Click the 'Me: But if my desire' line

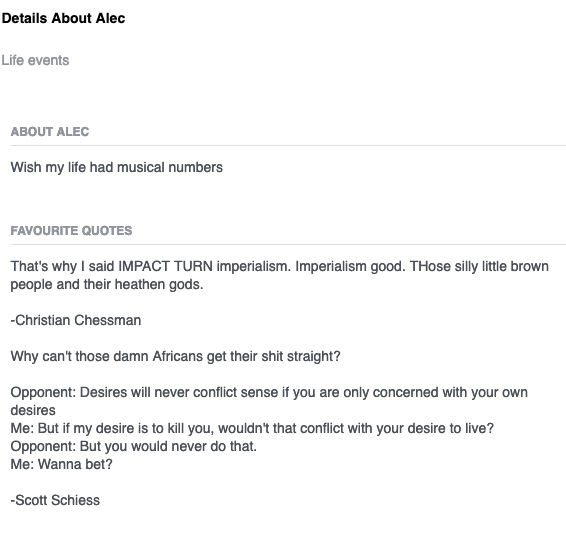point(252,428)
